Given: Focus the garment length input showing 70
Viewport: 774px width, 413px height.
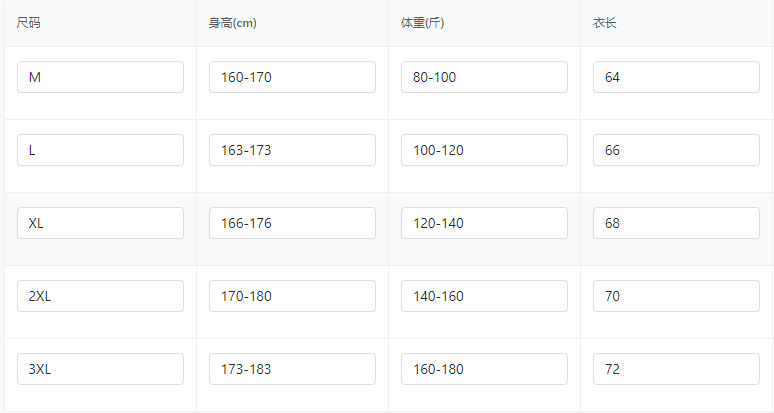Looking at the screenshot, I should pyautogui.click(x=676, y=296).
